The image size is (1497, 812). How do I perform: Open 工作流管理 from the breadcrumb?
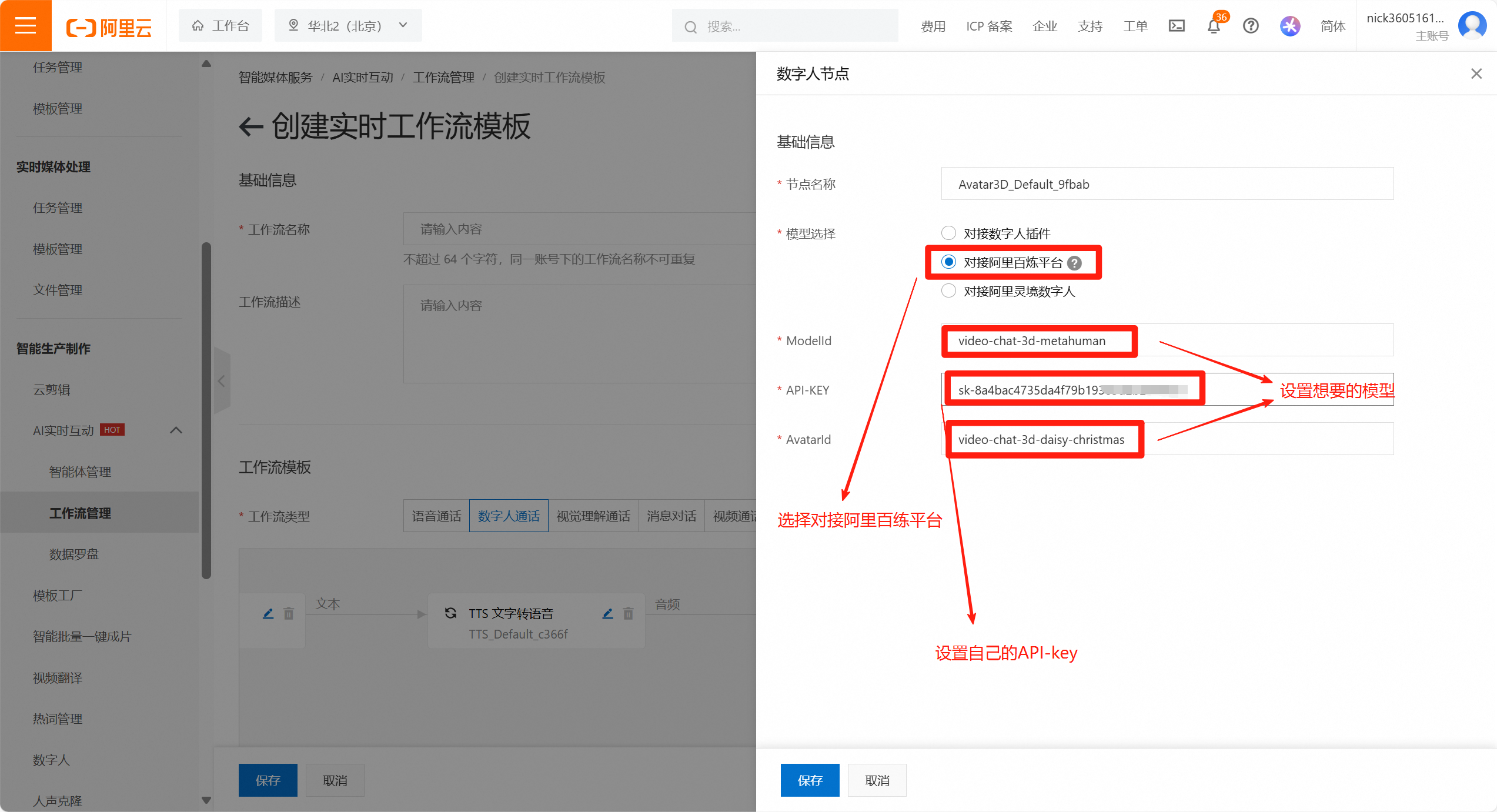pyautogui.click(x=443, y=77)
